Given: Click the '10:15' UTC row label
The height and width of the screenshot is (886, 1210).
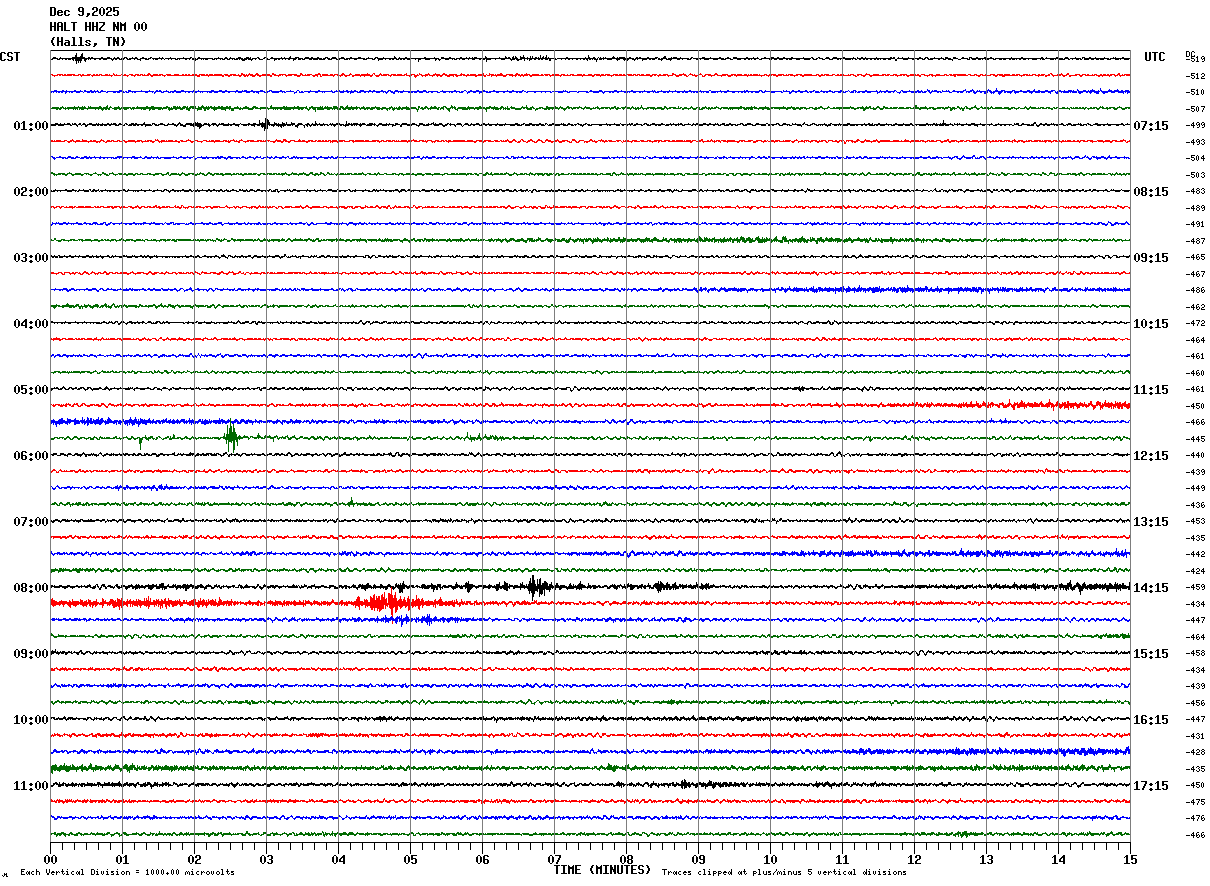Looking at the screenshot, I should 1150,323.
